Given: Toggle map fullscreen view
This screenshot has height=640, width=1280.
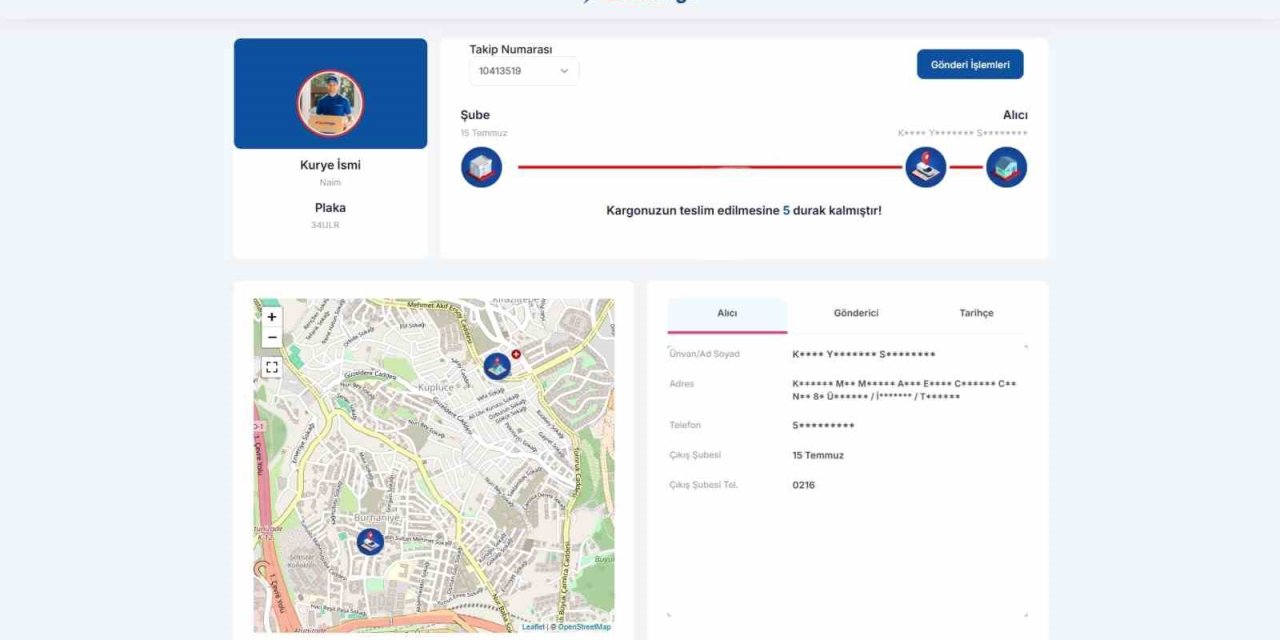Looking at the screenshot, I should tap(272, 367).
